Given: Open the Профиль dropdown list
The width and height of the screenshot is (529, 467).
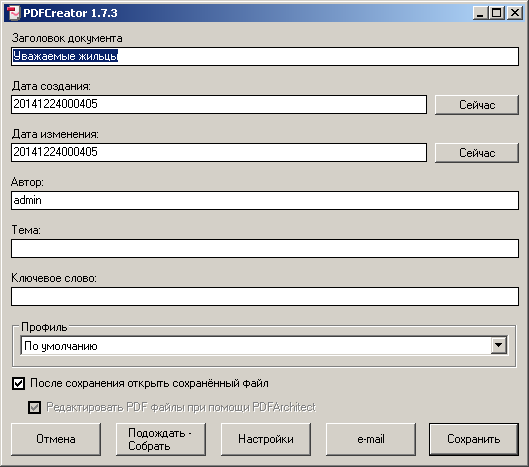Looking at the screenshot, I should (499, 345).
